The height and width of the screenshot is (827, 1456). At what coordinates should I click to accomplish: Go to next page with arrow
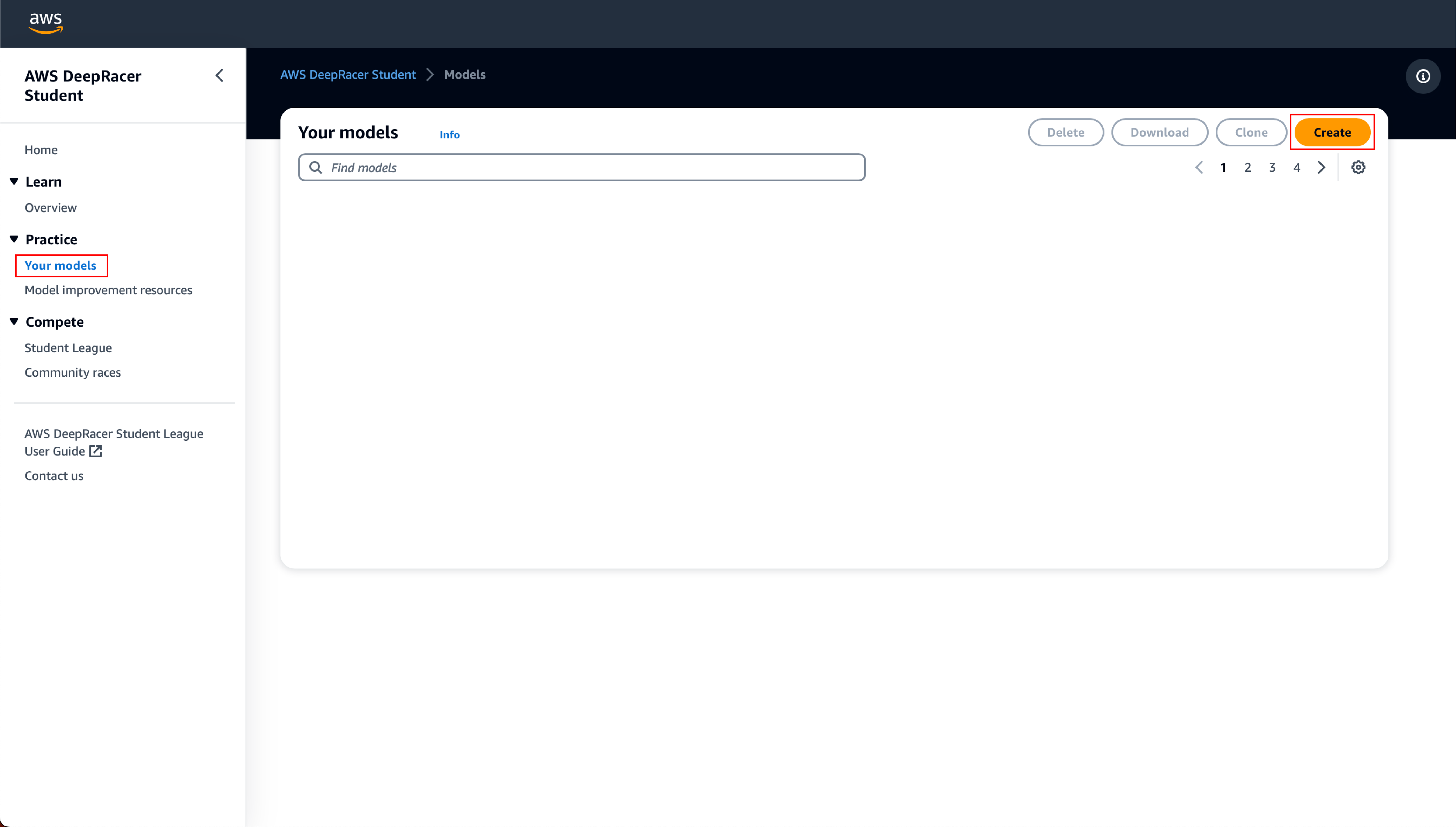coord(1321,167)
